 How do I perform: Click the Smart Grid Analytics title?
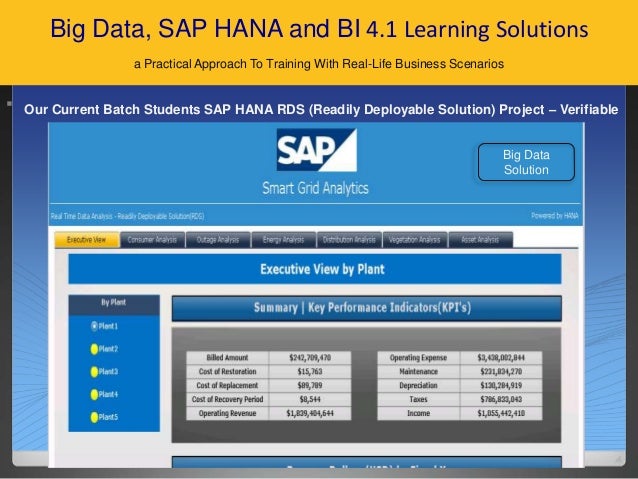(315, 188)
